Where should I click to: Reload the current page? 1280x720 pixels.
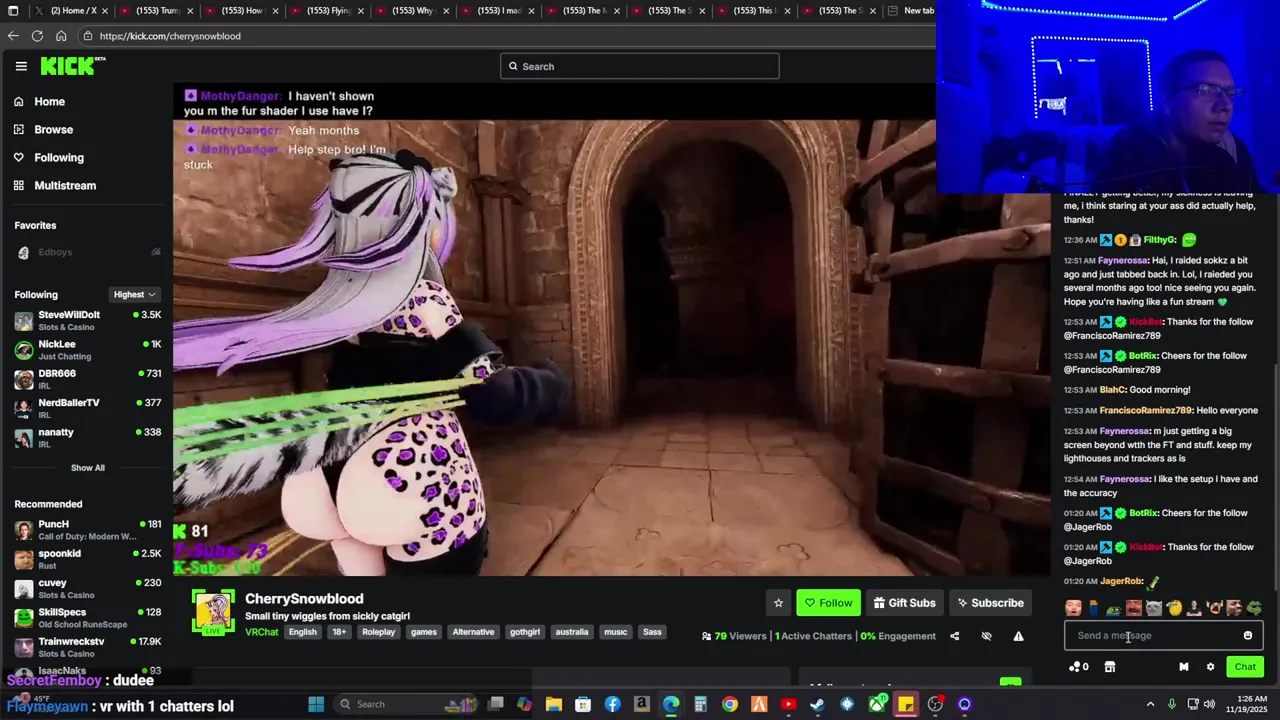pyautogui.click(x=37, y=36)
